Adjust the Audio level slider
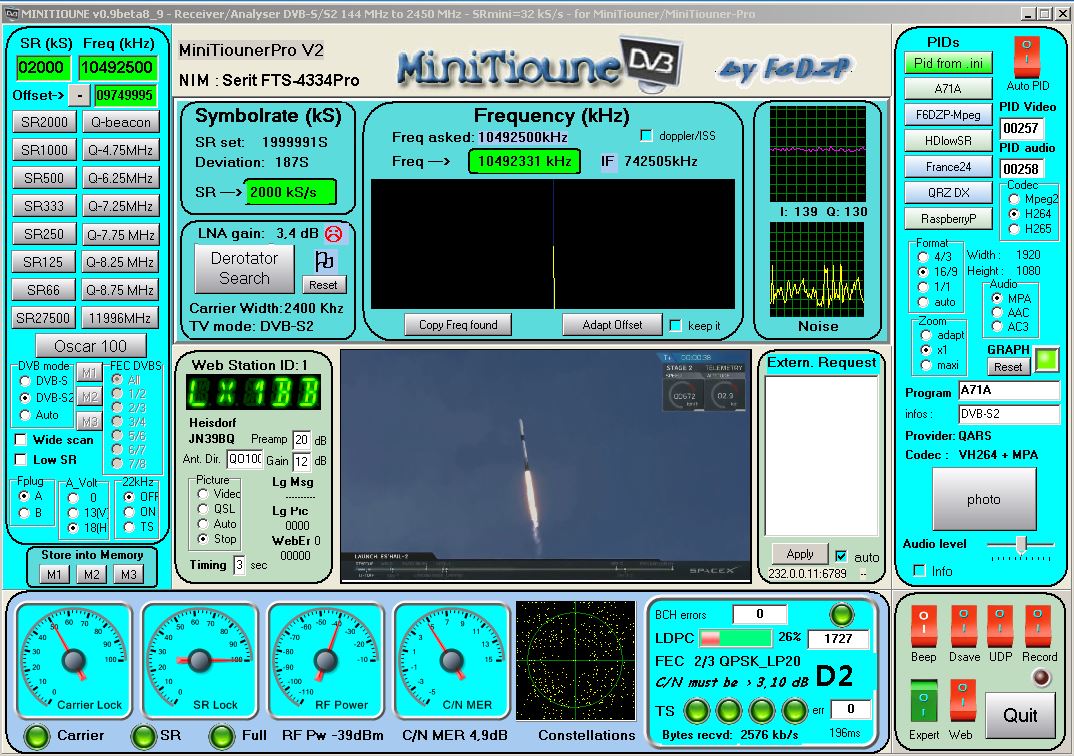The image size is (1074, 756). (1021, 544)
